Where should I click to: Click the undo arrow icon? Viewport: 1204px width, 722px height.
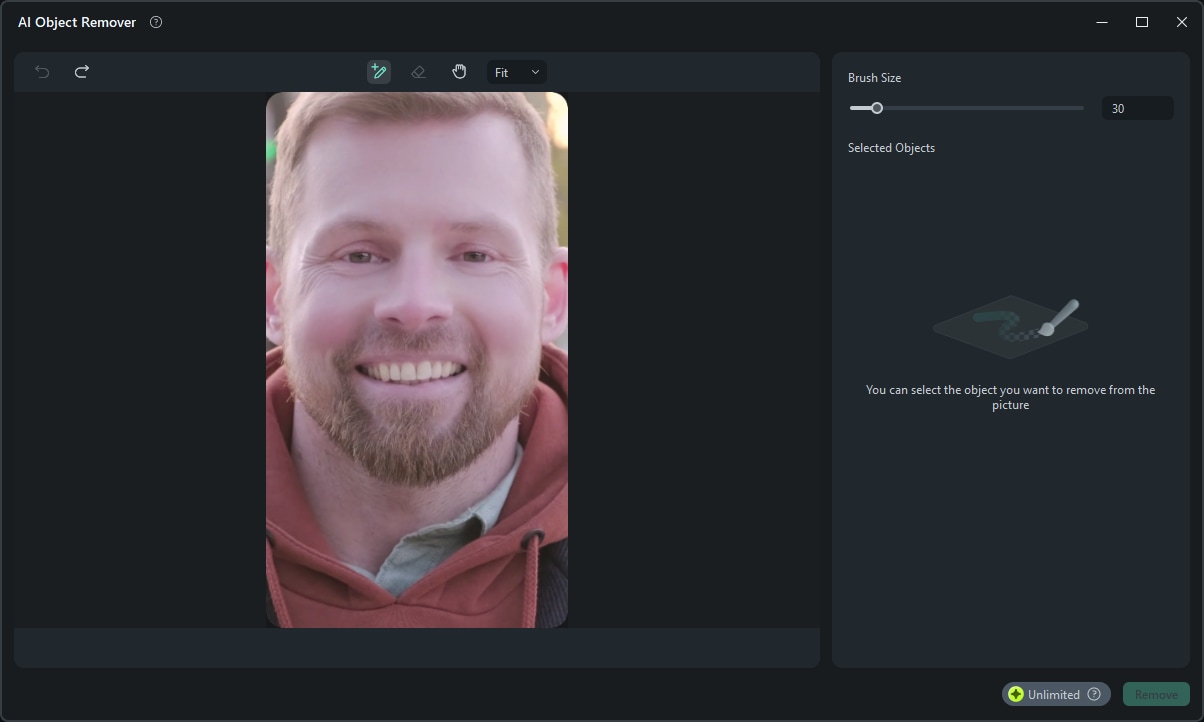click(42, 72)
